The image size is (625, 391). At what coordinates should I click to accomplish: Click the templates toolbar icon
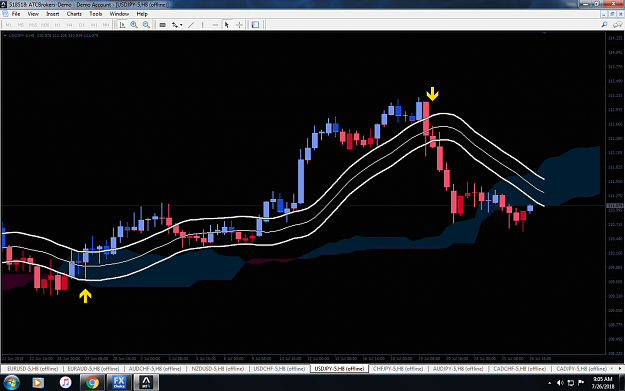255,25
